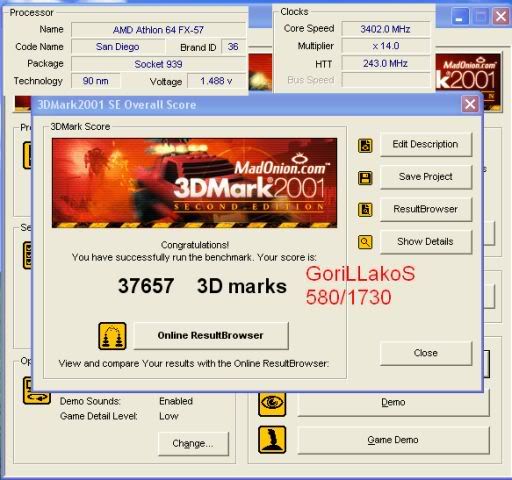Click the 90 nm technology field
Image resolution: width=512 pixels, height=480 pixels.
pyautogui.click(x=96, y=81)
